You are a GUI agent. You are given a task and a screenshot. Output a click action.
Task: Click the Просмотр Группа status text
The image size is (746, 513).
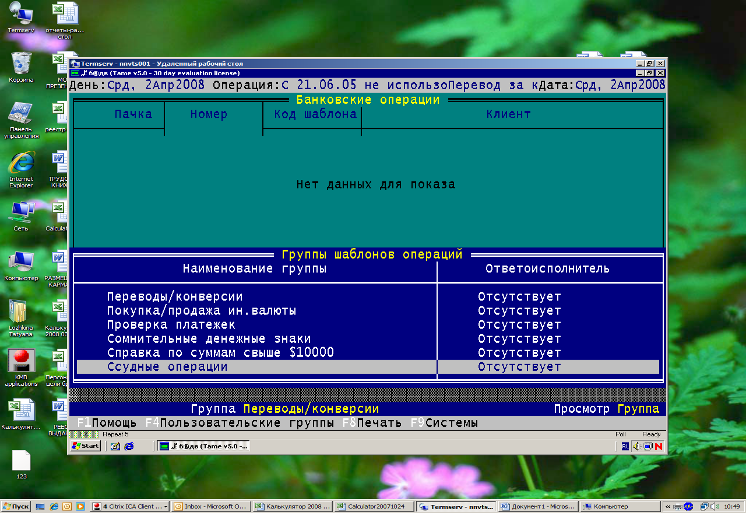pyautogui.click(x=607, y=409)
